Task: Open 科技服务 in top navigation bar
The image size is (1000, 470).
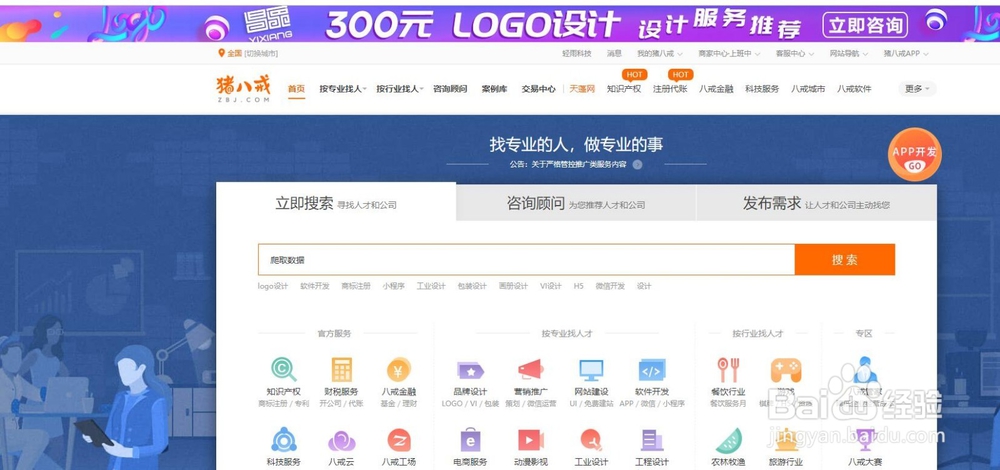Action: click(x=762, y=89)
